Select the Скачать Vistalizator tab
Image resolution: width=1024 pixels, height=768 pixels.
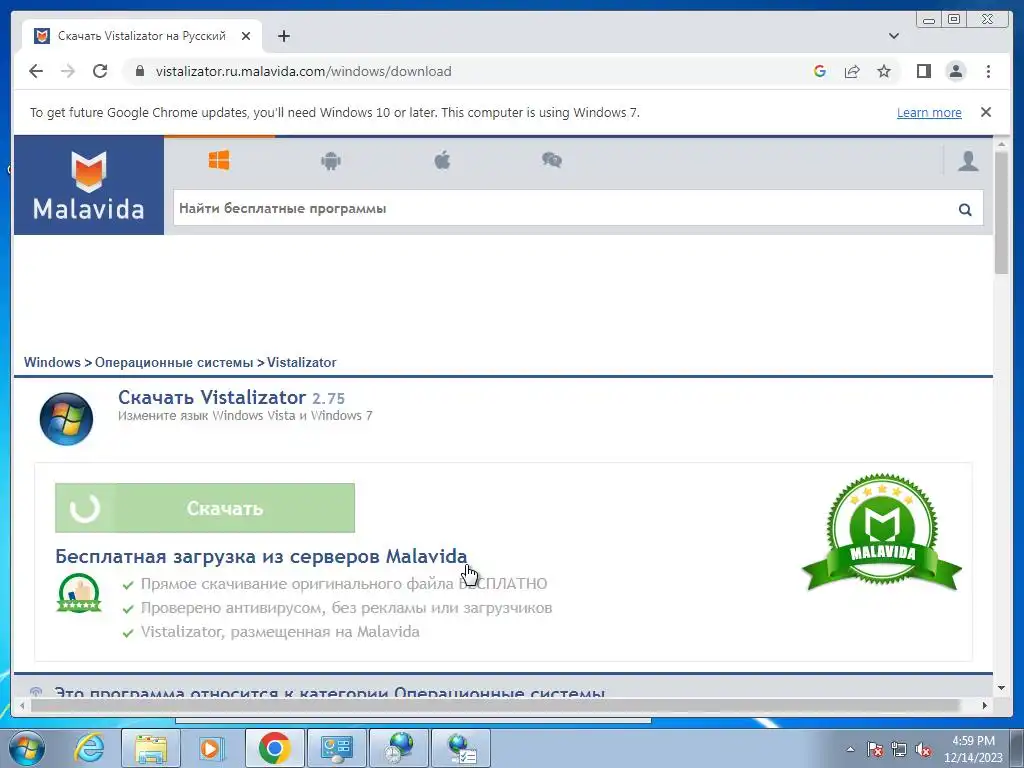(x=142, y=36)
